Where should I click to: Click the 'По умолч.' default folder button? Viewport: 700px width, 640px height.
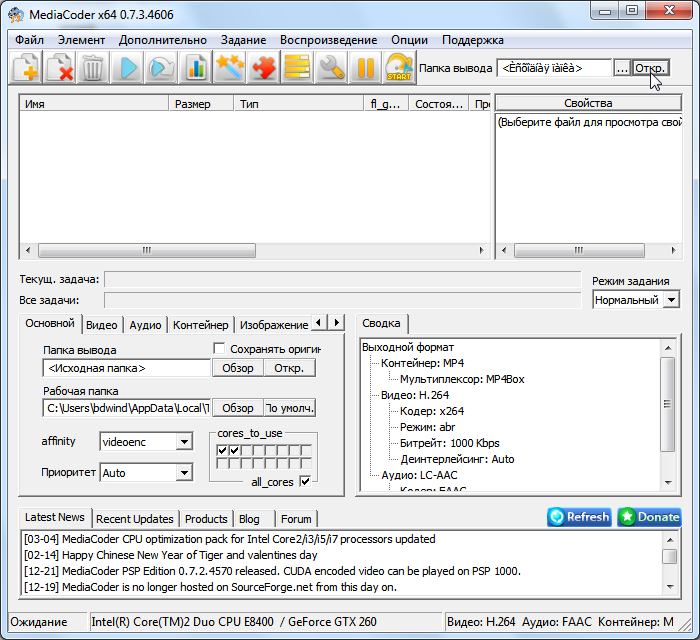coord(289,408)
